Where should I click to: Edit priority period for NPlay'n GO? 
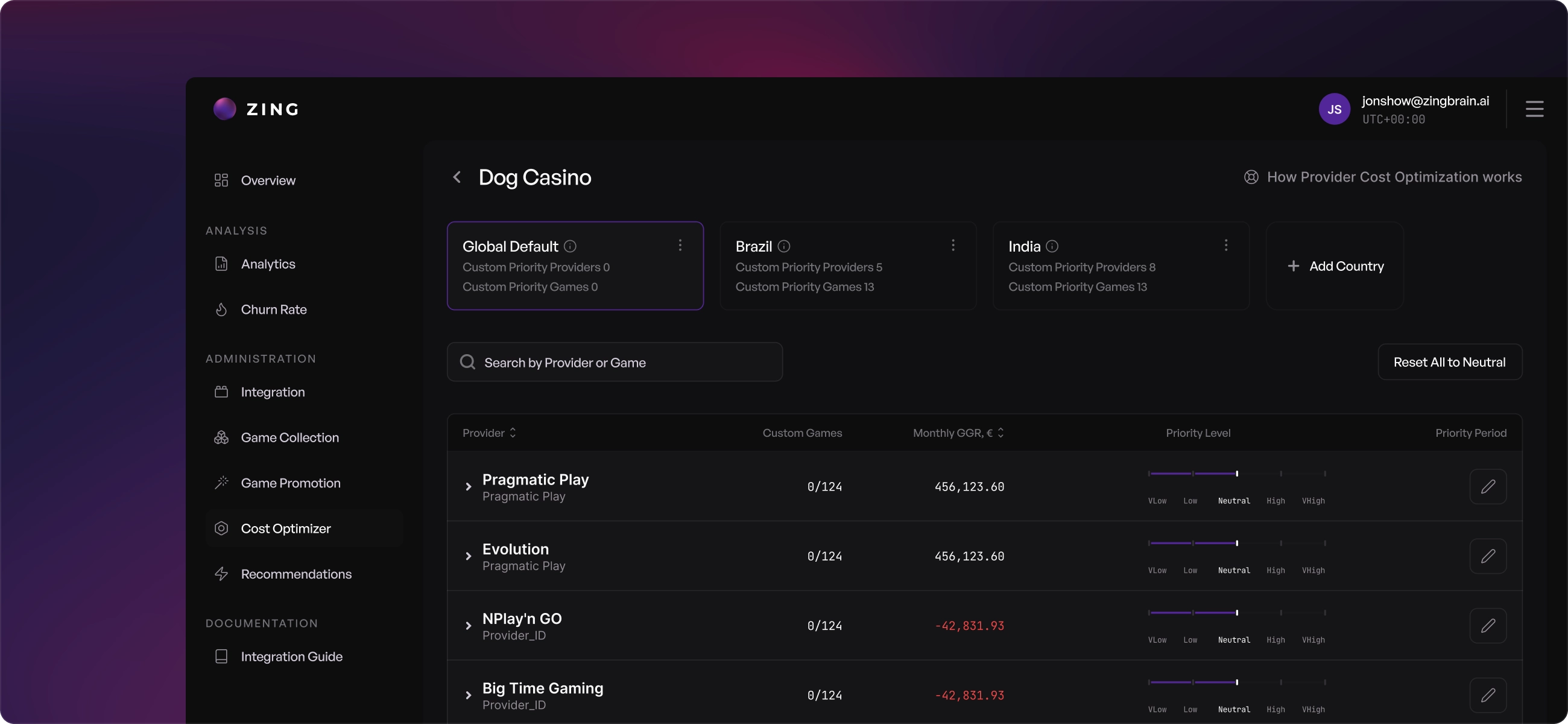pyautogui.click(x=1488, y=626)
